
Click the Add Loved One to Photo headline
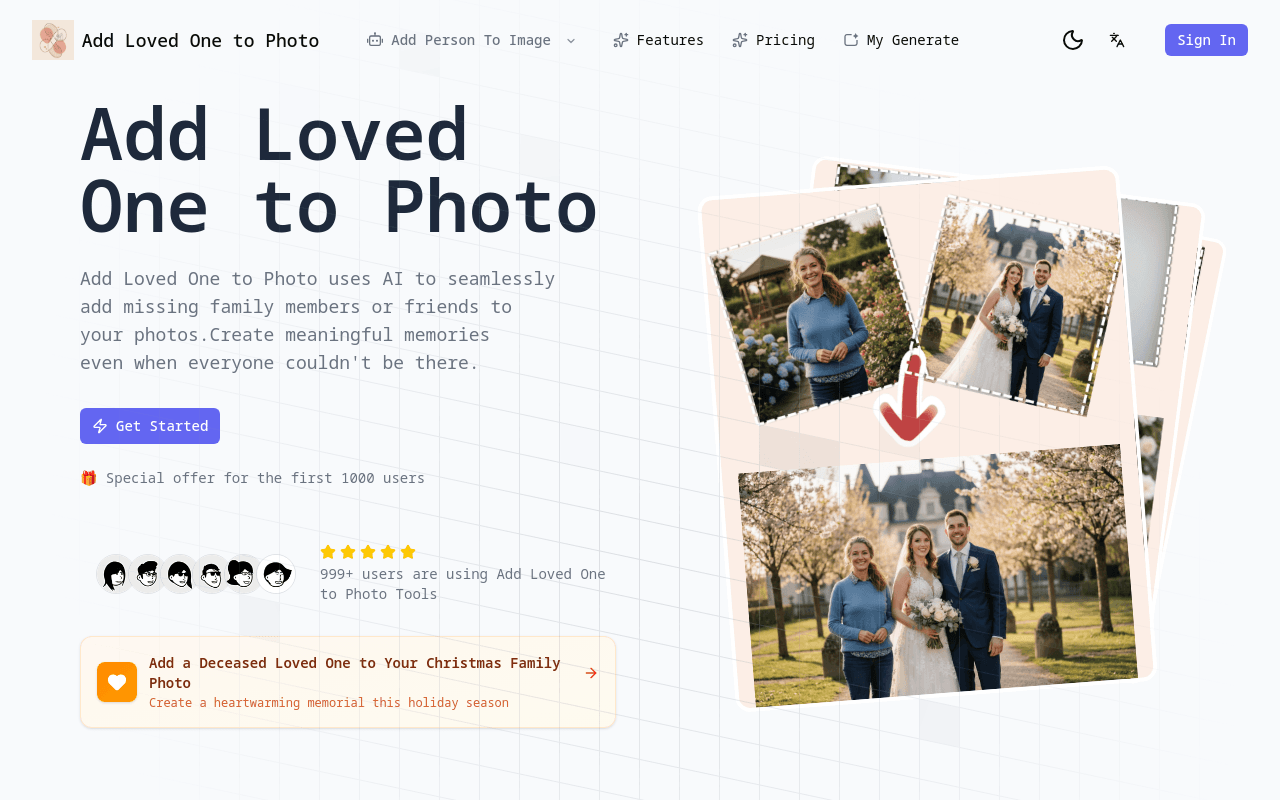point(338,170)
